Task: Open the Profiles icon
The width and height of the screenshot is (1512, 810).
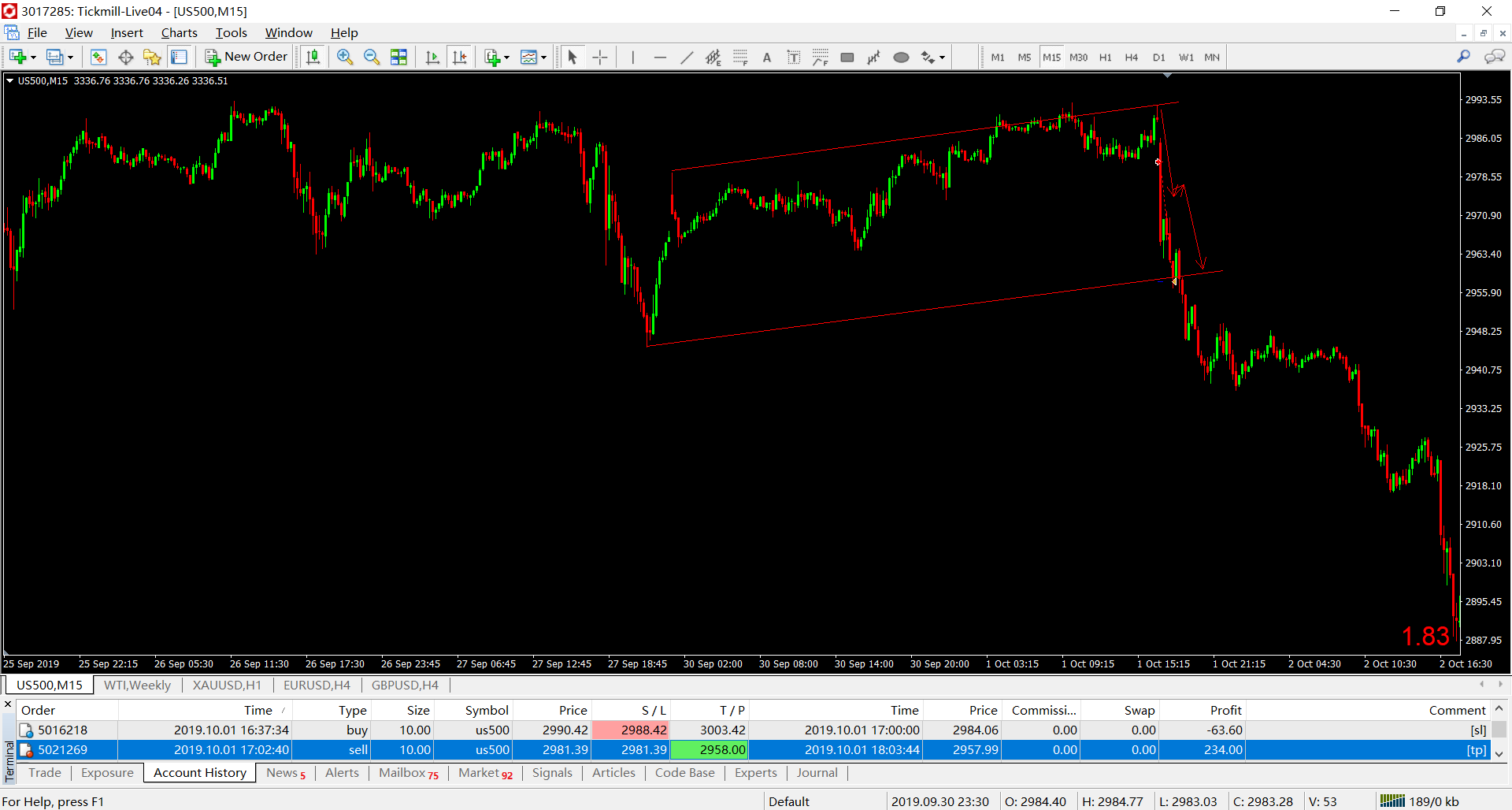Action: tap(54, 57)
